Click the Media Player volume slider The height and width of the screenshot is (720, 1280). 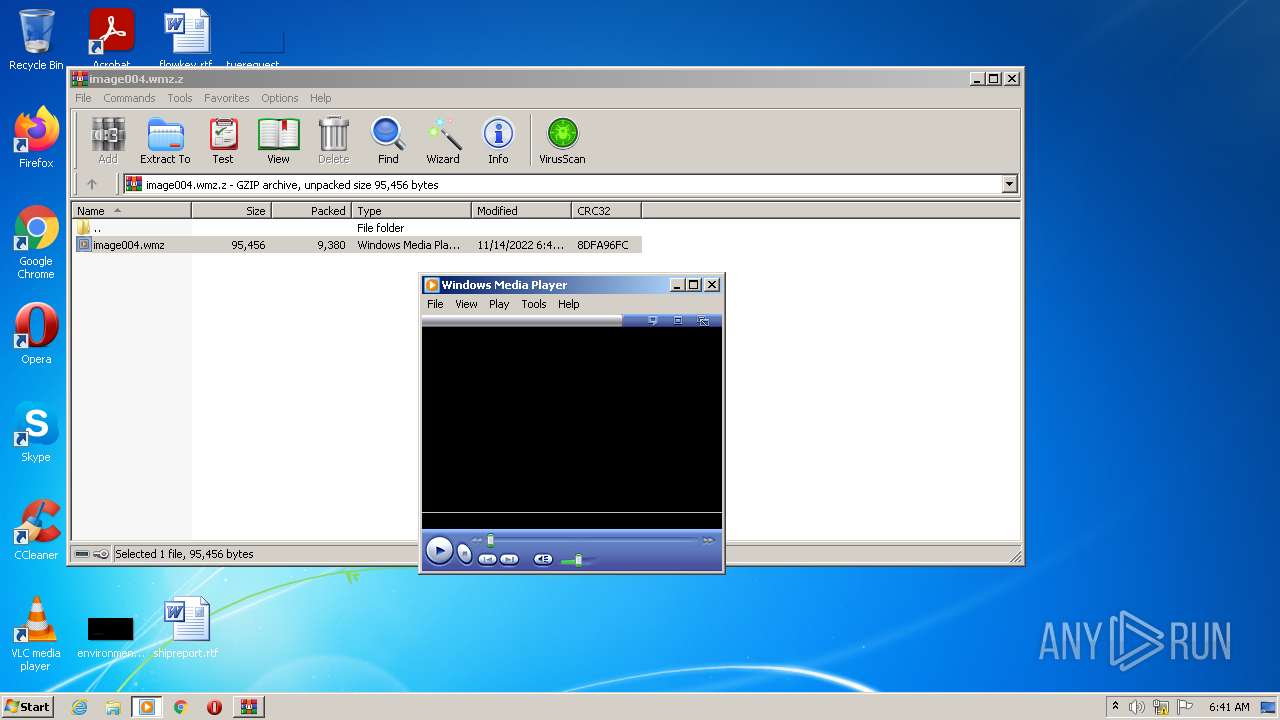(576, 560)
